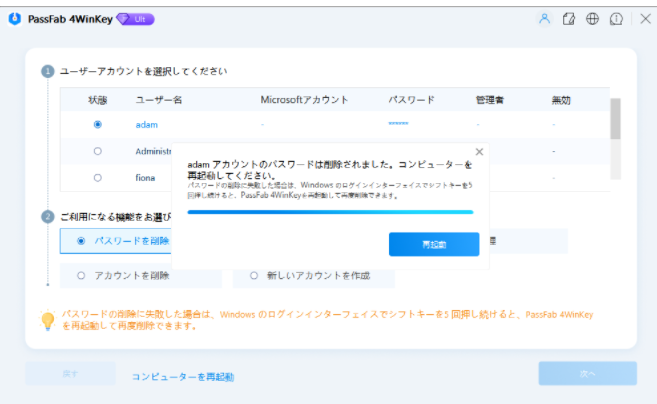Open the feedback info icon
657x404 pixels.
(x=616, y=19)
